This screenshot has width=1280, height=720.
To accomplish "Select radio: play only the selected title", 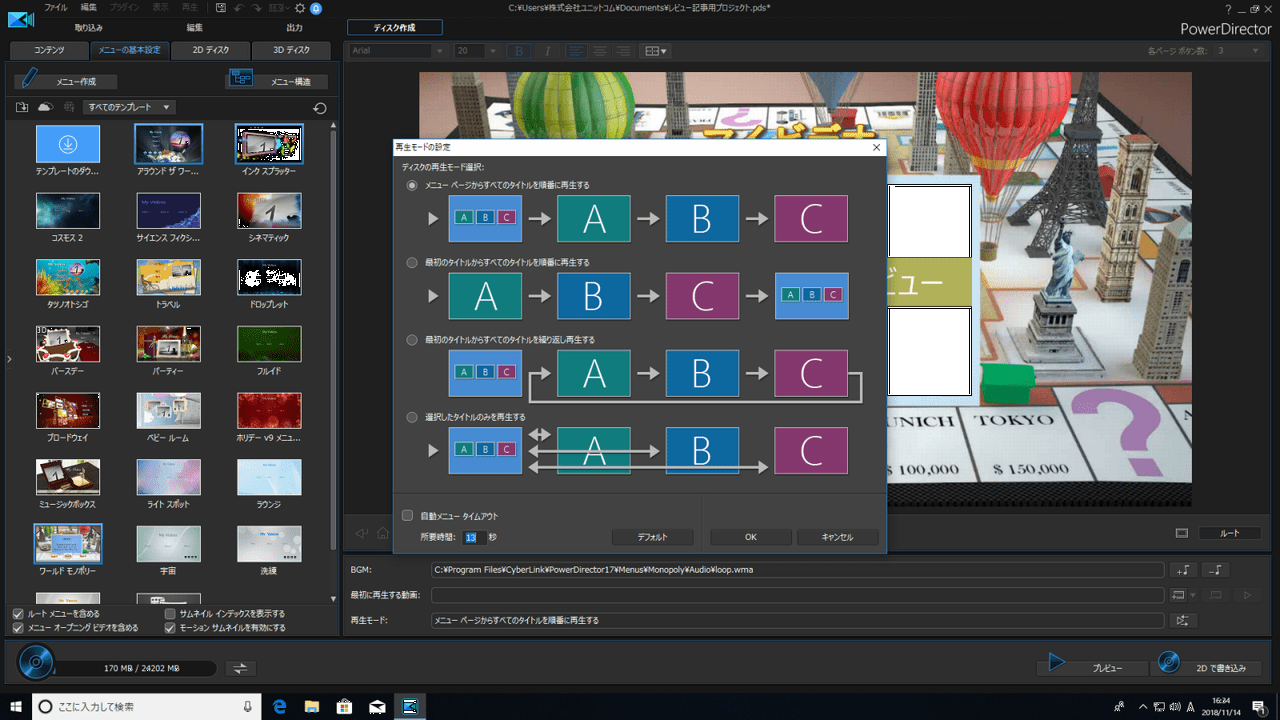I will point(412,417).
